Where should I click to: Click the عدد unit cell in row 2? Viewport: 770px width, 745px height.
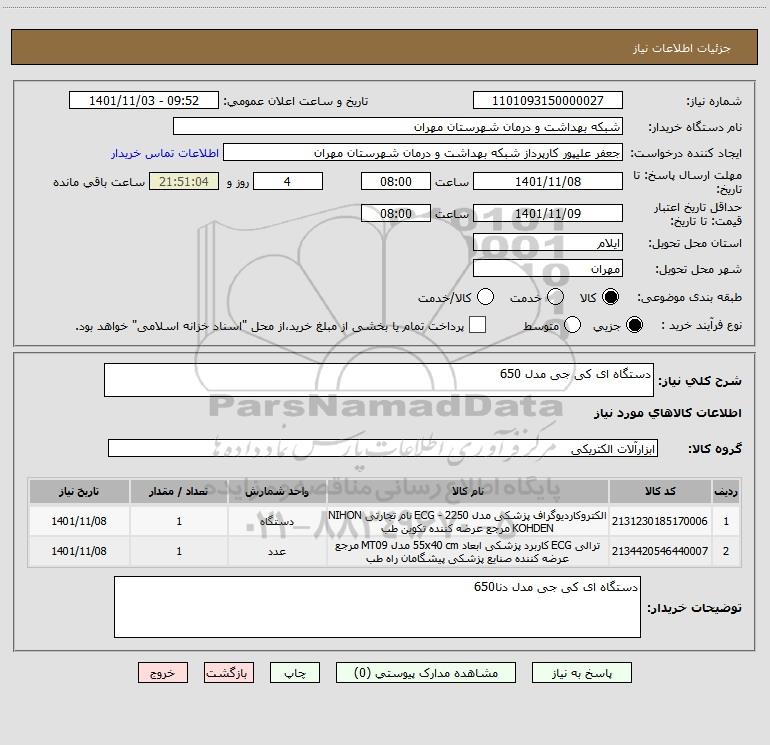click(277, 552)
